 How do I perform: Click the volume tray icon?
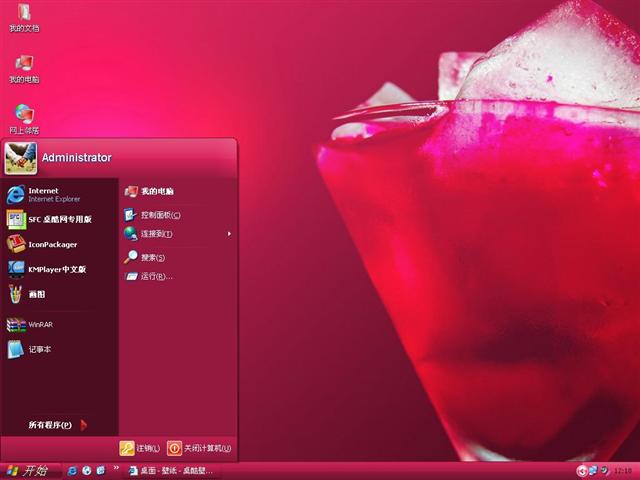coord(604,471)
